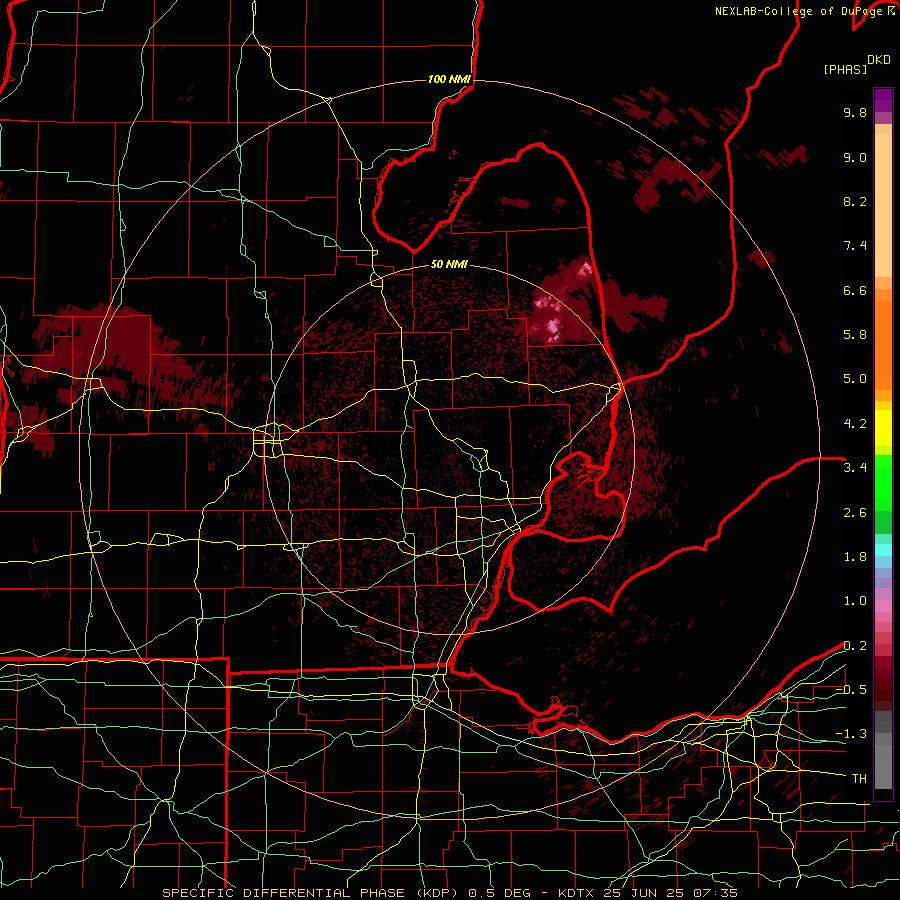Click the 100 NMI range ring label
900x900 pixels.
(449, 79)
